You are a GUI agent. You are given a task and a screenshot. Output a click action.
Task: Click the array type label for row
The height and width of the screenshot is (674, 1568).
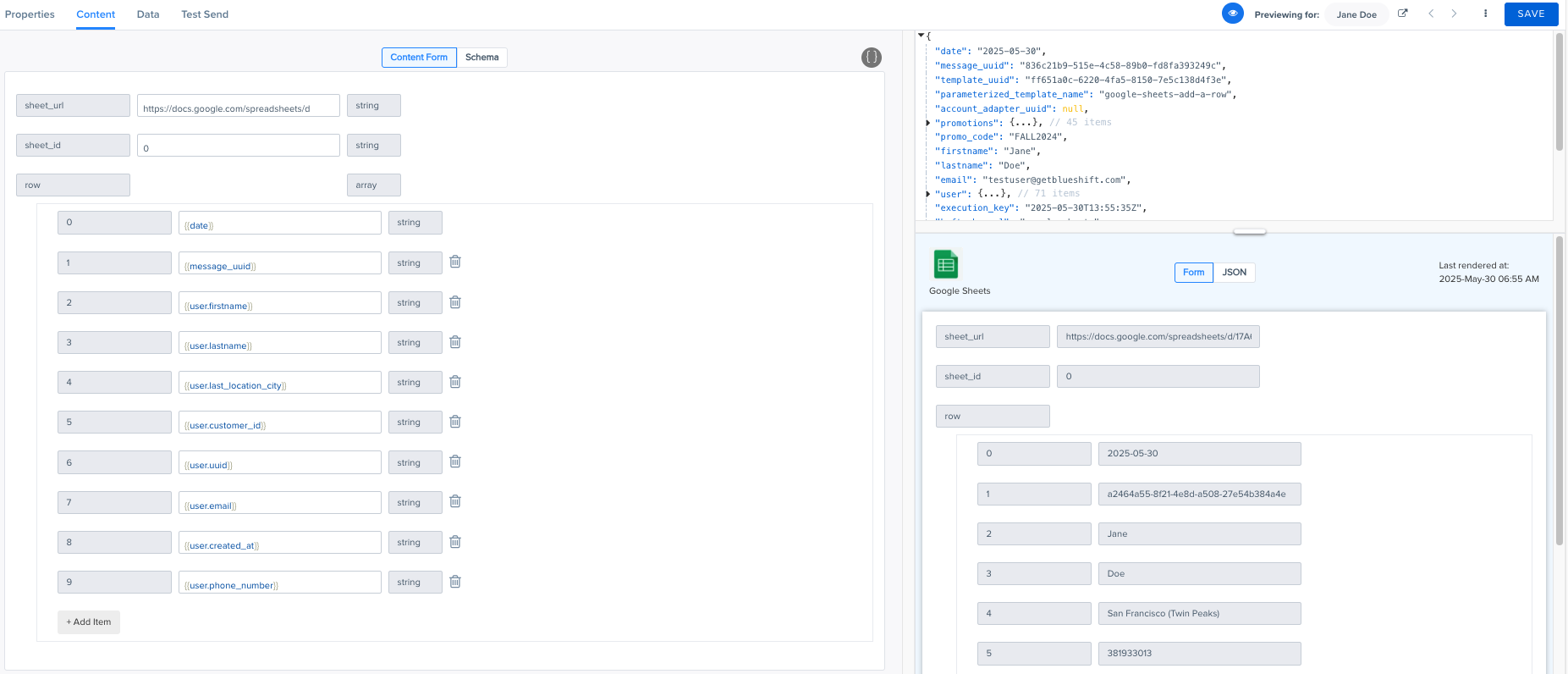coord(374,185)
